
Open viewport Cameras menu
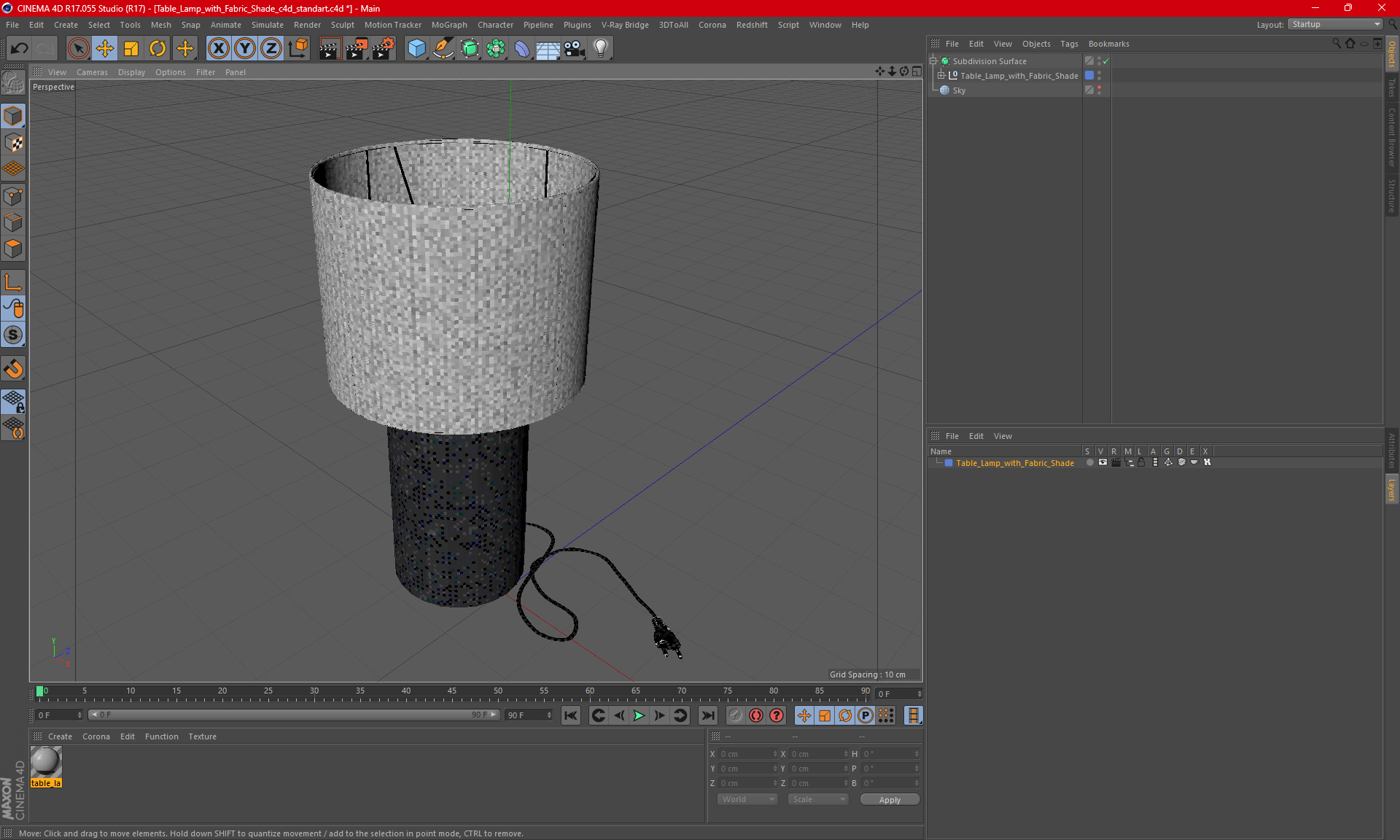pyautogui.click(x=92, y=72)
